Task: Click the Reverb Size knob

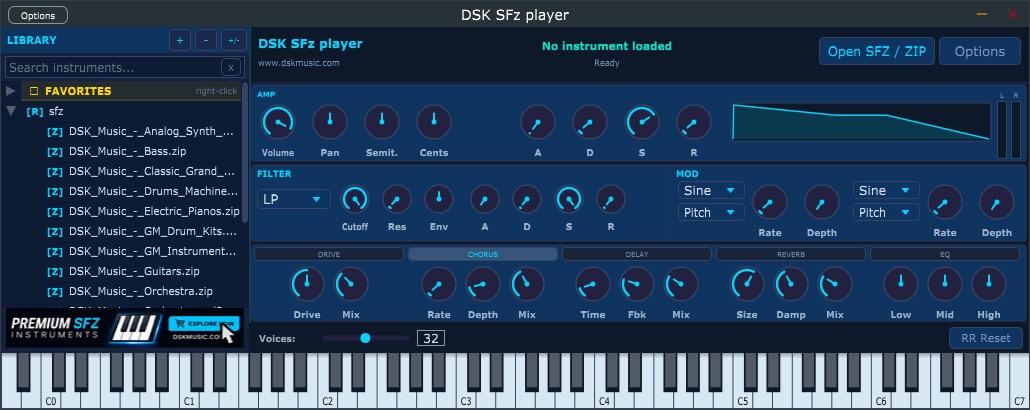Action: [x=747, y=285]
